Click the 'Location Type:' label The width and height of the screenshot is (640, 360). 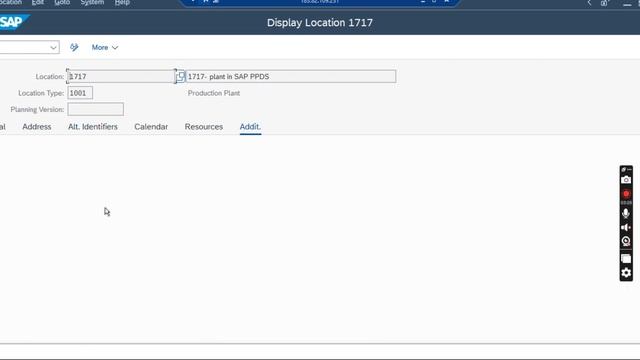[x=41, y=93]
